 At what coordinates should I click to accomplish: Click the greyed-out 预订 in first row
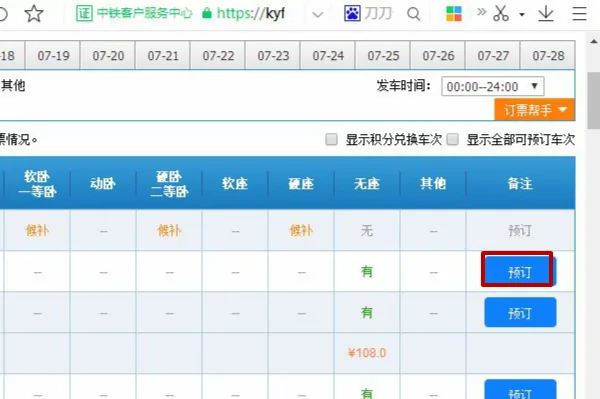point(520,231)
